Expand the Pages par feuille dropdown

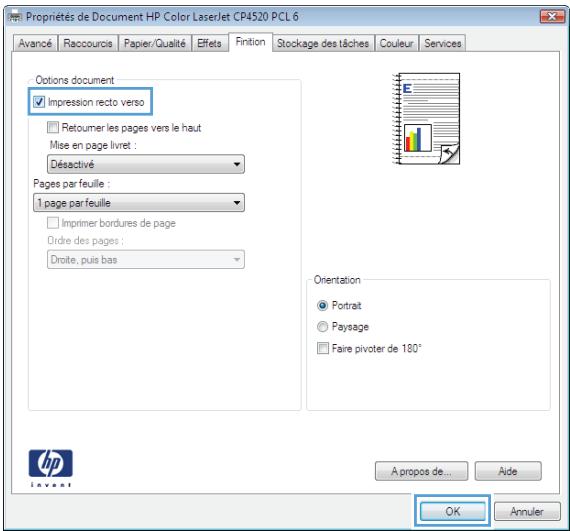[x=139, y=203]
